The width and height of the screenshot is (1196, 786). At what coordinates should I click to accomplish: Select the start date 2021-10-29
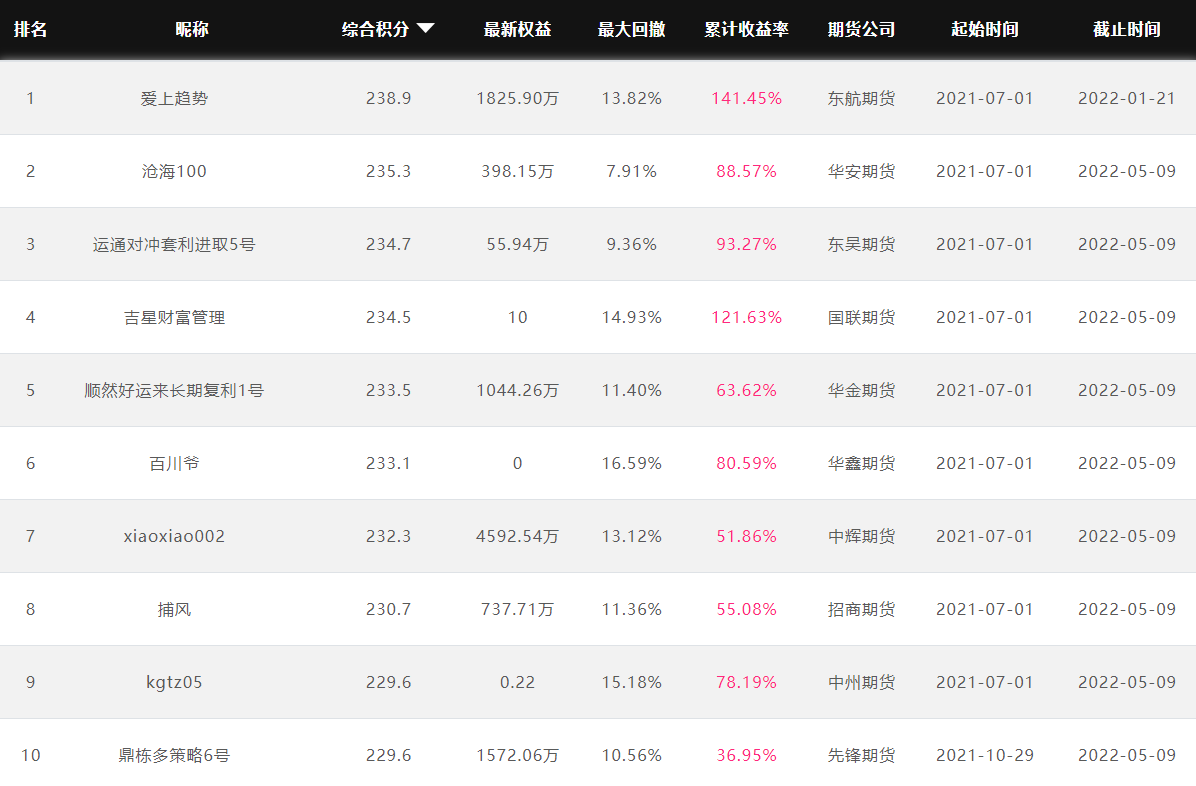click(985, 755)
